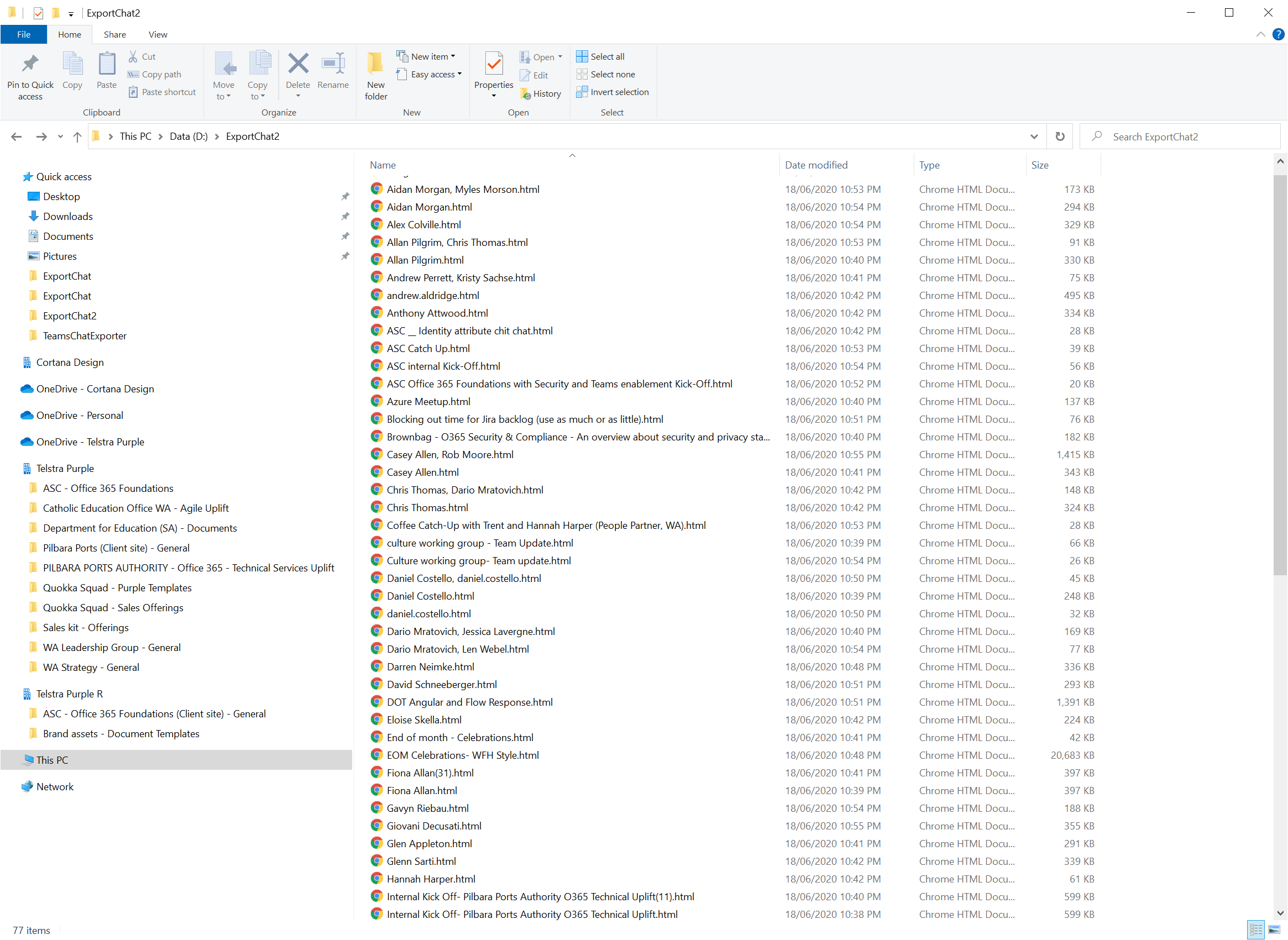Click the Pin to Quick access icon
The image size is (1288, 940).
tap(30, 64)
